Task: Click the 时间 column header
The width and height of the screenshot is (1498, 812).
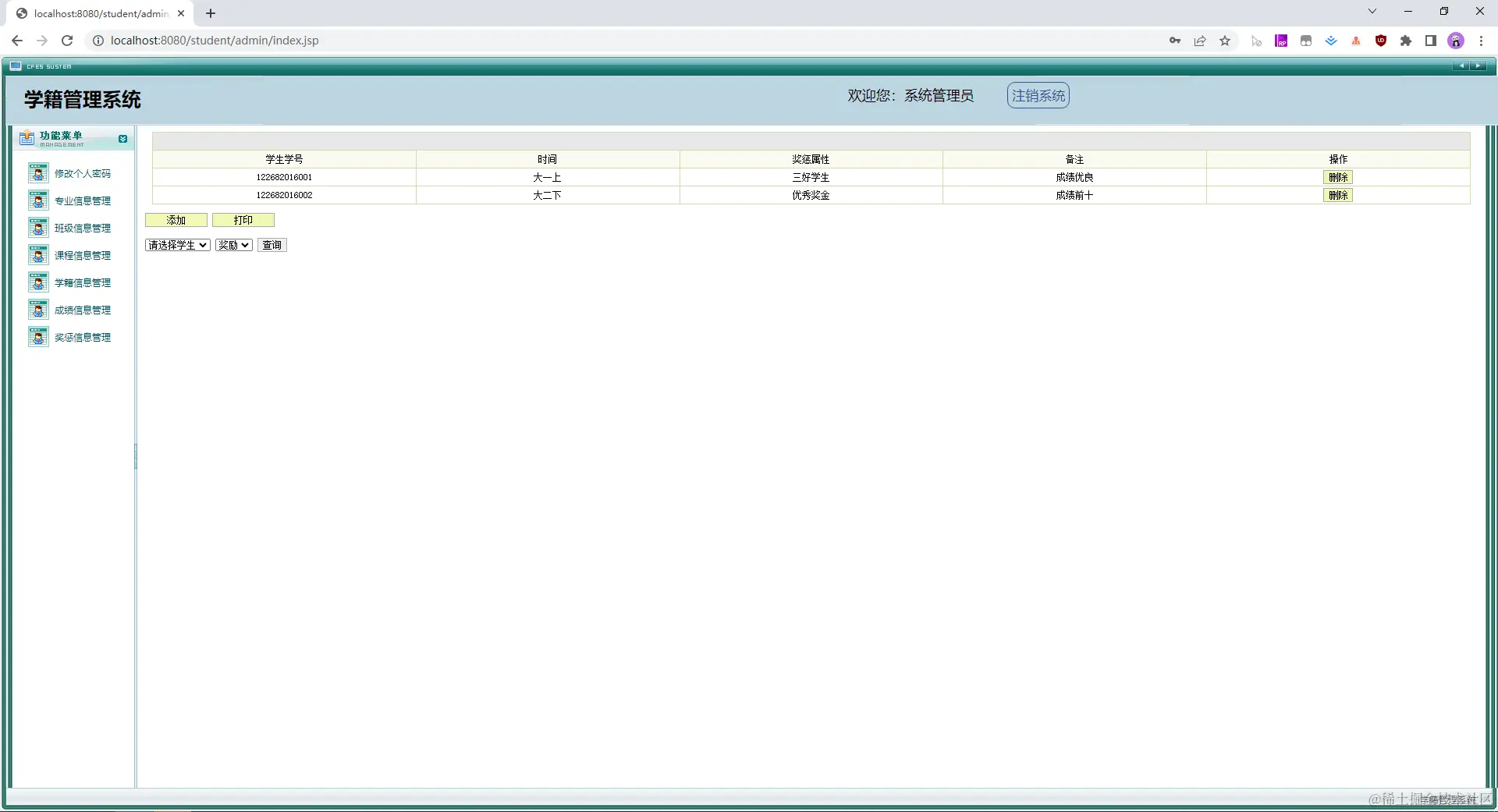Action: point(547,159)
